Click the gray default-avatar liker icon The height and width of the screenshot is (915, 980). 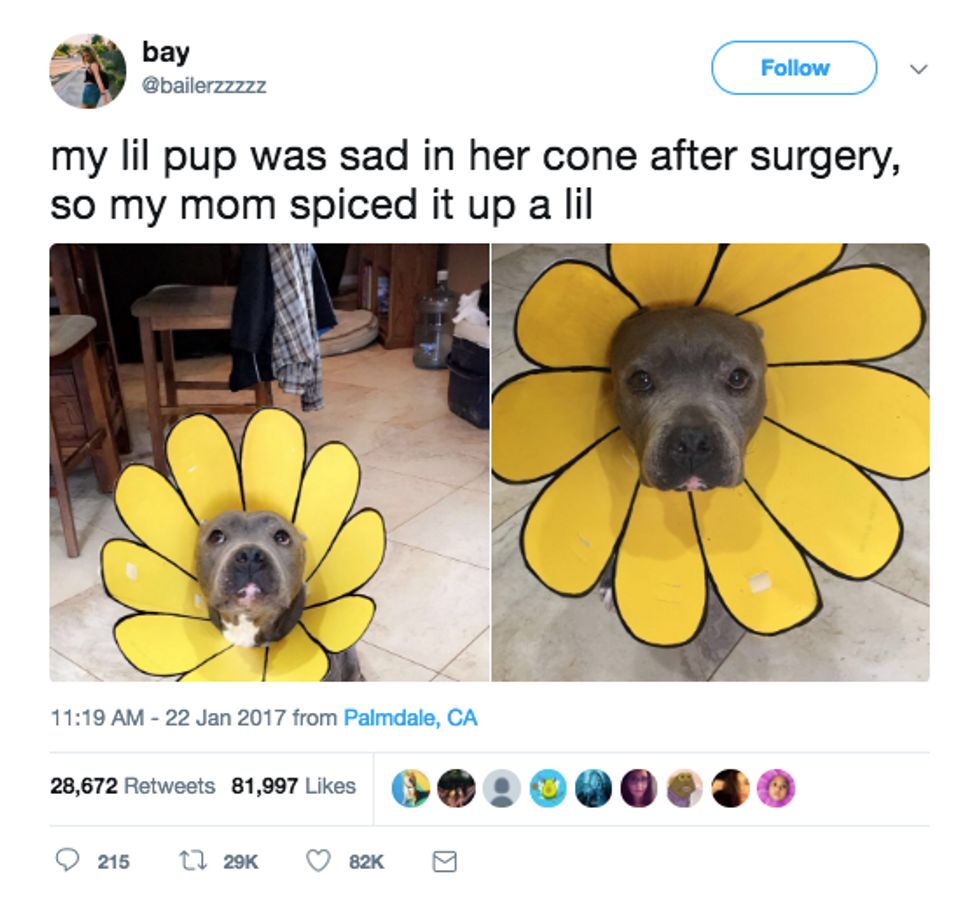coord(501,788)
